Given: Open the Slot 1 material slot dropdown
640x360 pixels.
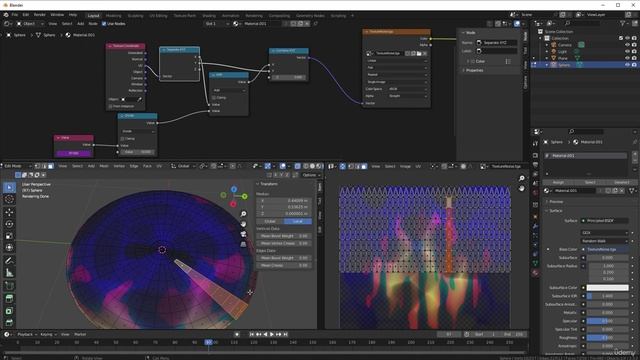Looking at the screenshot, I should coord(217,24).
